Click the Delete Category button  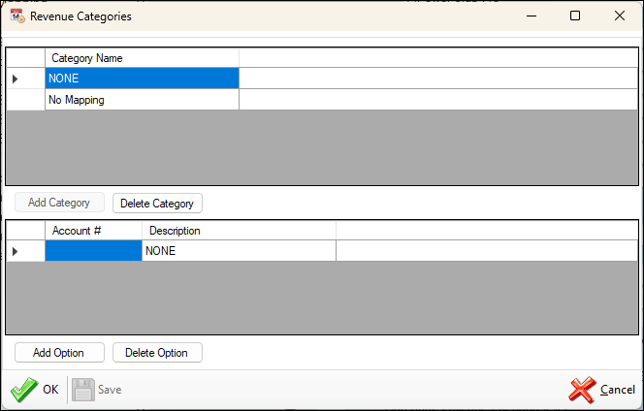[x=157, y=203]
